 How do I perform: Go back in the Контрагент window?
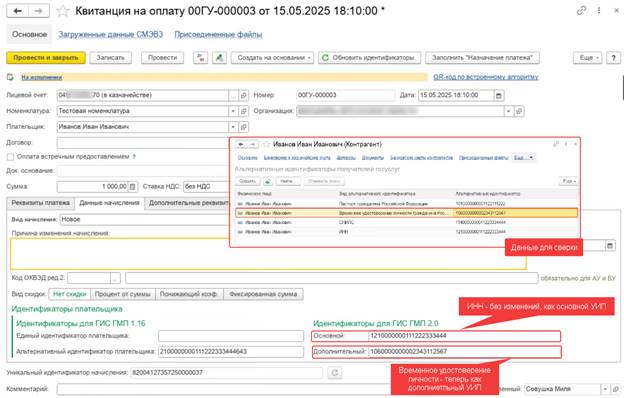coord(241,144)
